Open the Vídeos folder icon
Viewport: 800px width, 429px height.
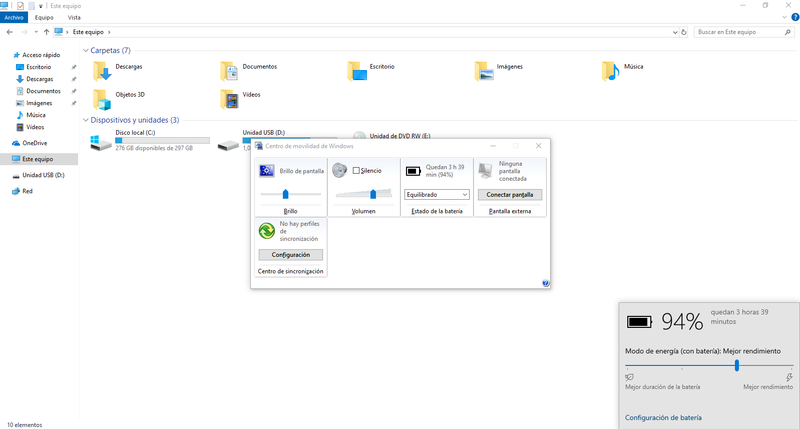point(229,99)
